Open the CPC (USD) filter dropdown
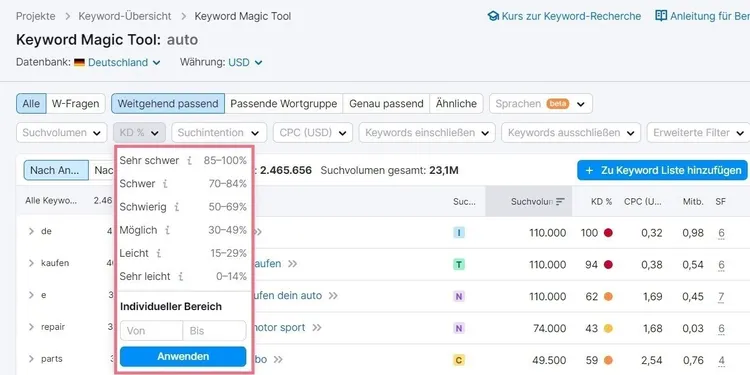750x375 pixels. tap(313, 132)
